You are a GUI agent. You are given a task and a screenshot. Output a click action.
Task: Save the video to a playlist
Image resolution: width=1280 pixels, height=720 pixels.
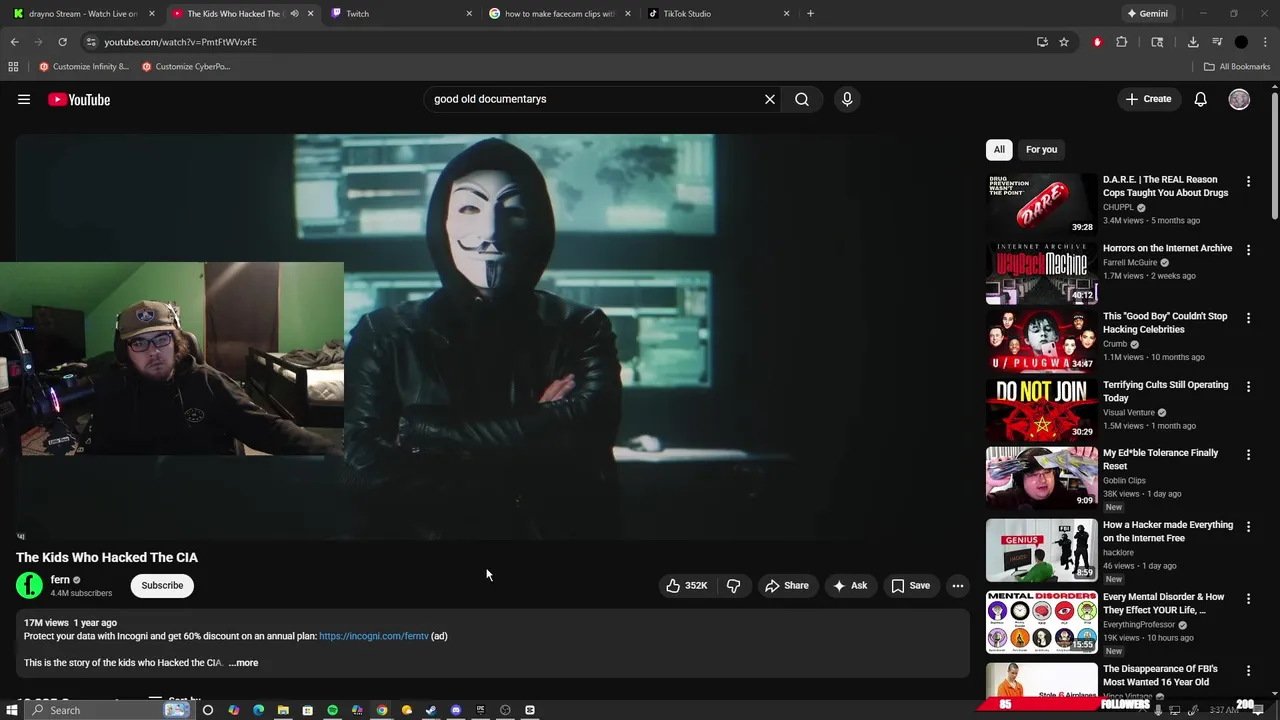[910, 586]
